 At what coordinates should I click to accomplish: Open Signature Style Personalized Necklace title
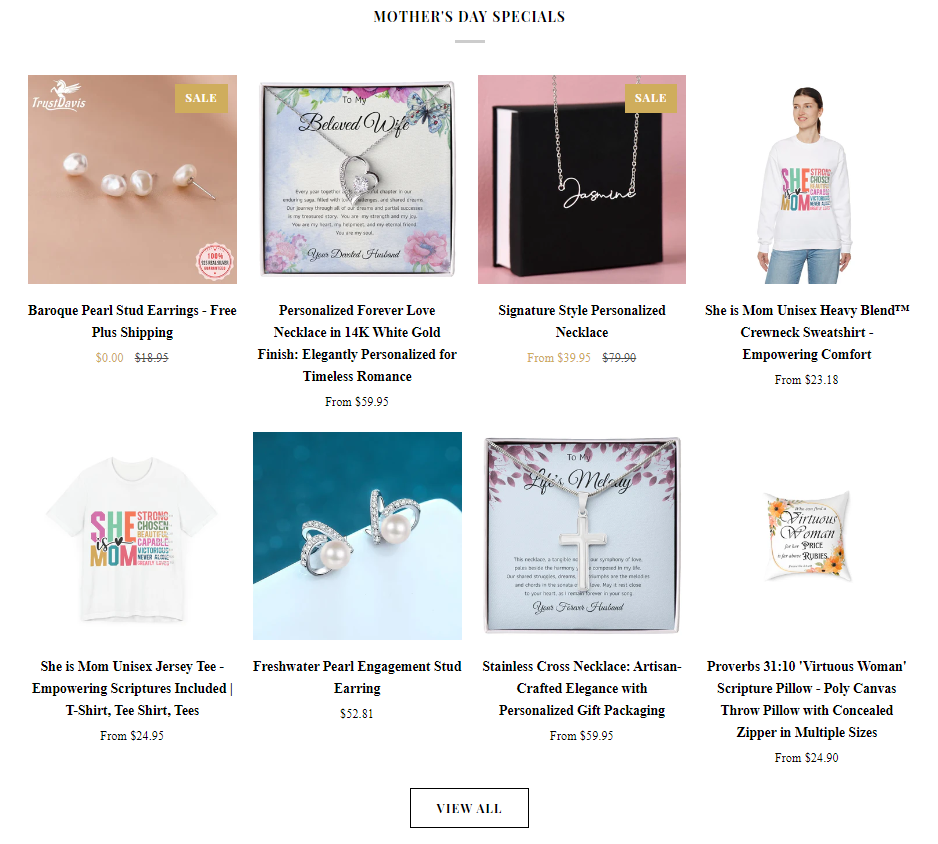point(582,321)
